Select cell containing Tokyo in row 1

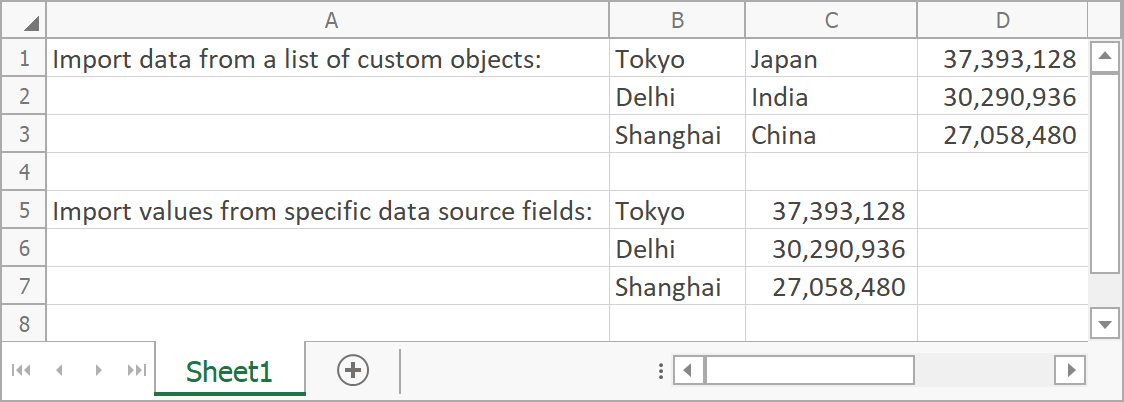(x=677, y=59)
